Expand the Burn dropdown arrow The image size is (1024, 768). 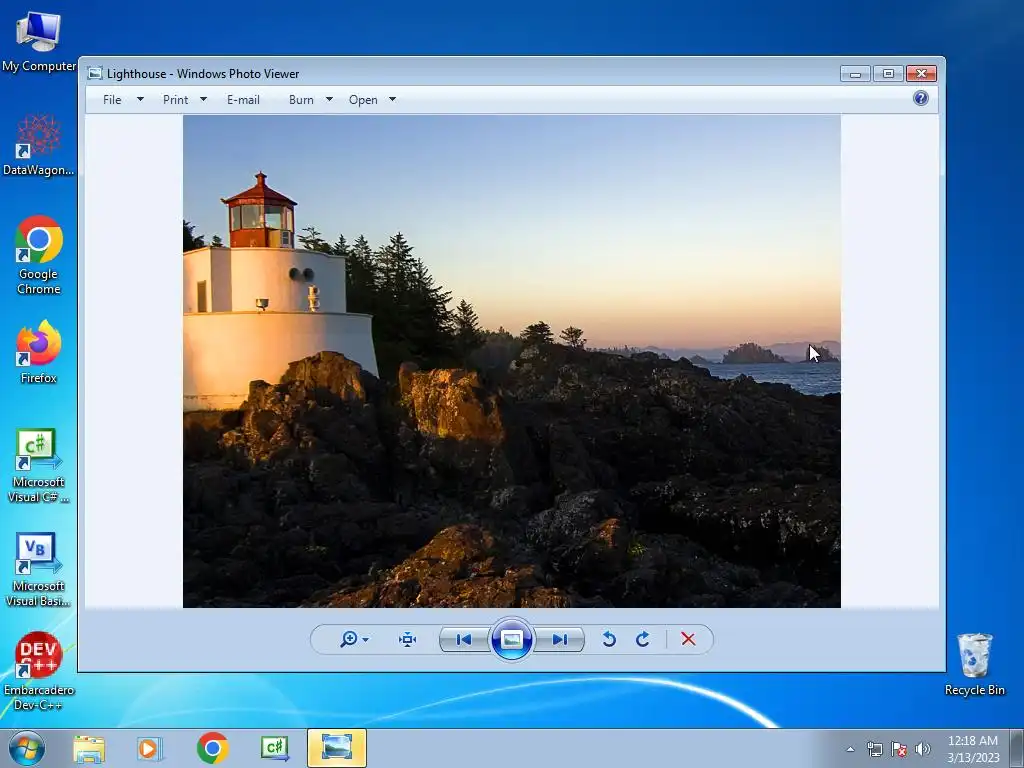point(329,99)
